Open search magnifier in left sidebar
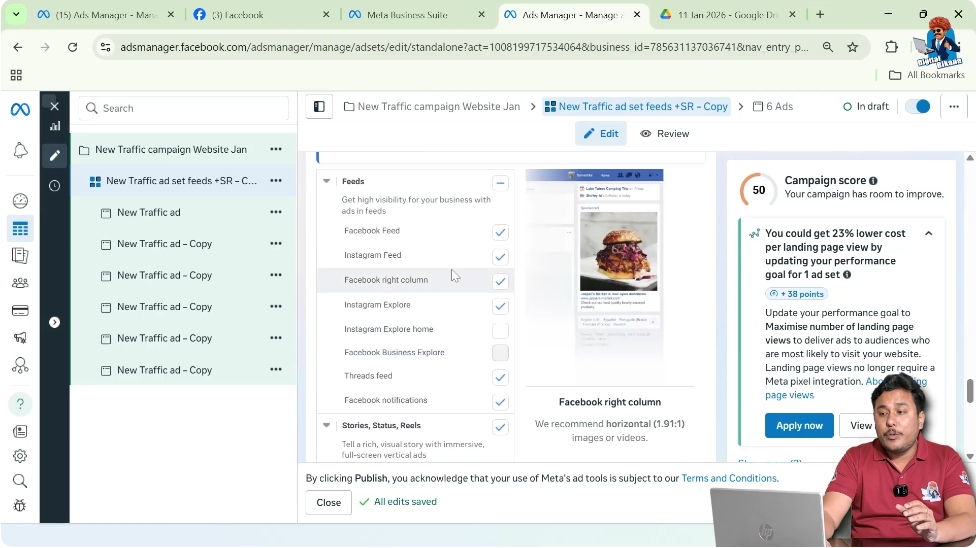The height and width of the screenshot is (548, 976). pyautogui.click(x=20, y=481)
